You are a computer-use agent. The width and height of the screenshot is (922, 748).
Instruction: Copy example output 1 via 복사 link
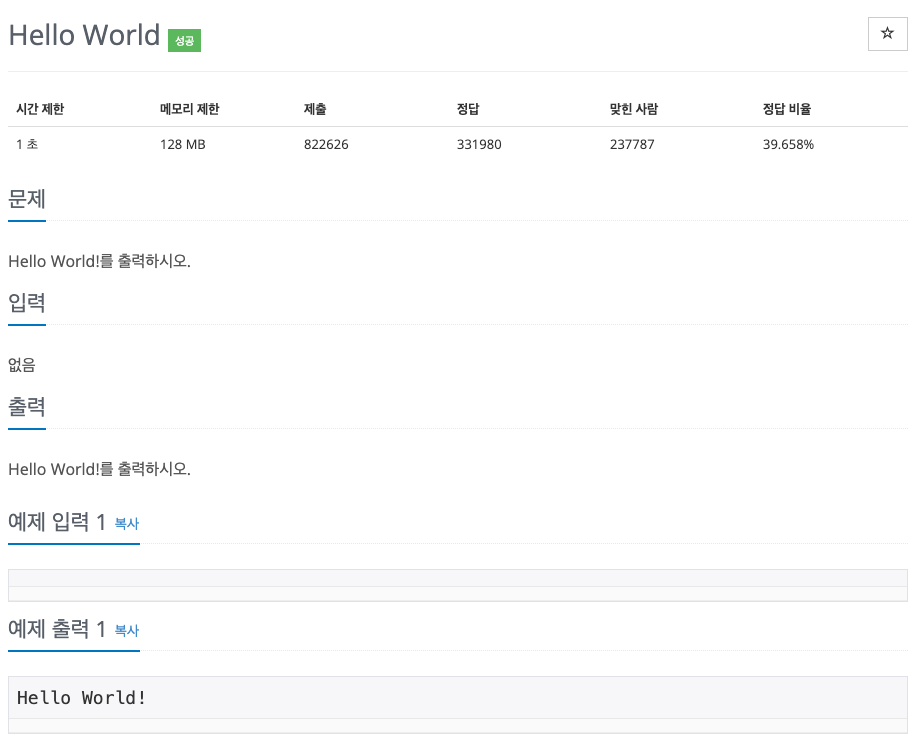(126, 630)
